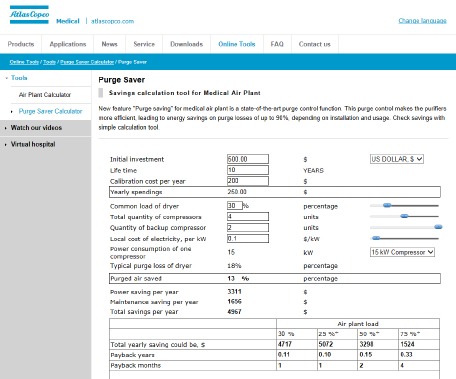The image size is (456, 379).
Task: Open the Products menu
Action: (21, 44)
